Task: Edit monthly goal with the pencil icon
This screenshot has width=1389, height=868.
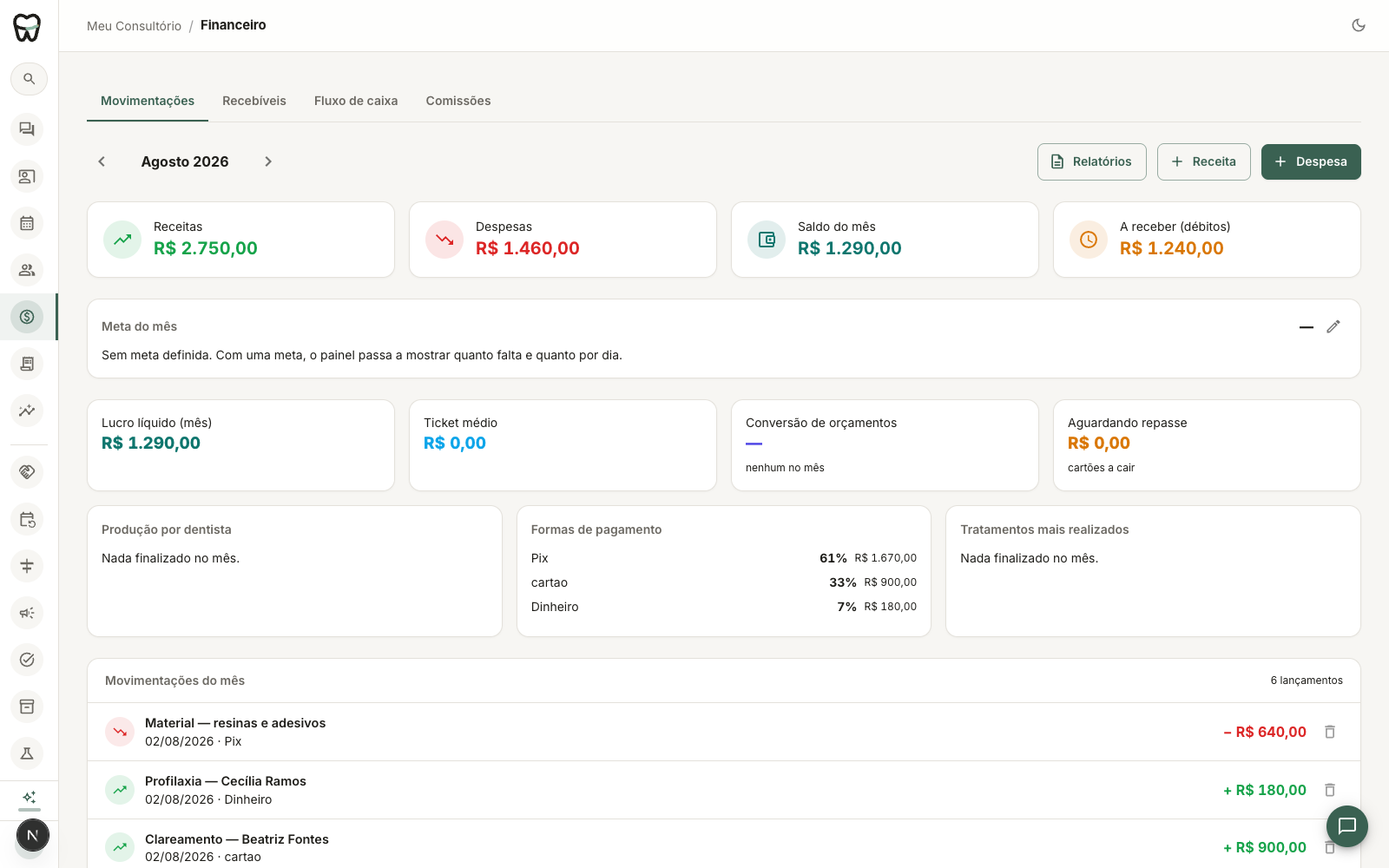Action: pyautogui.click(x=1333, y=326)
